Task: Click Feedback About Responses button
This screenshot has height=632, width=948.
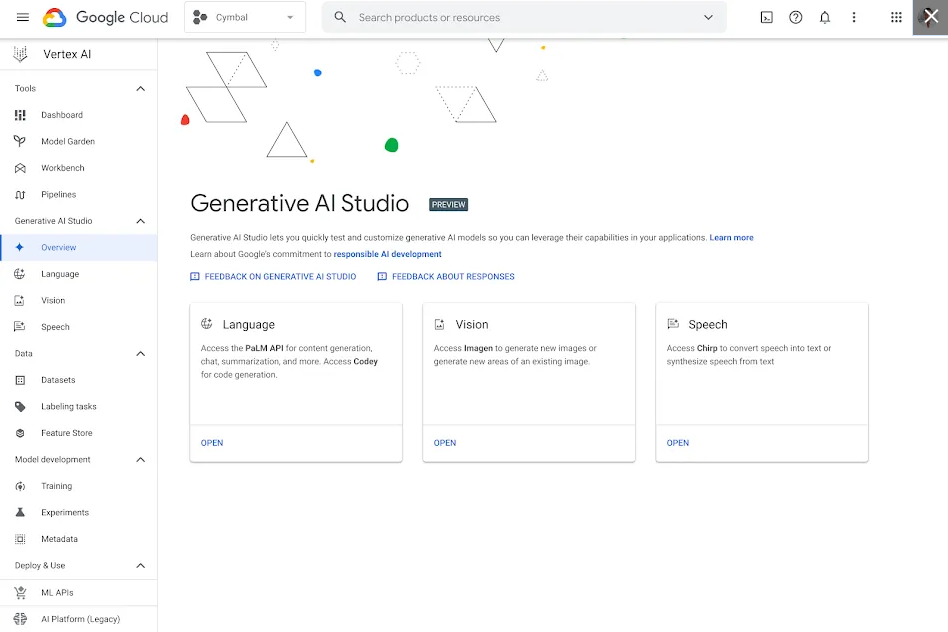Action: point(446,276)
